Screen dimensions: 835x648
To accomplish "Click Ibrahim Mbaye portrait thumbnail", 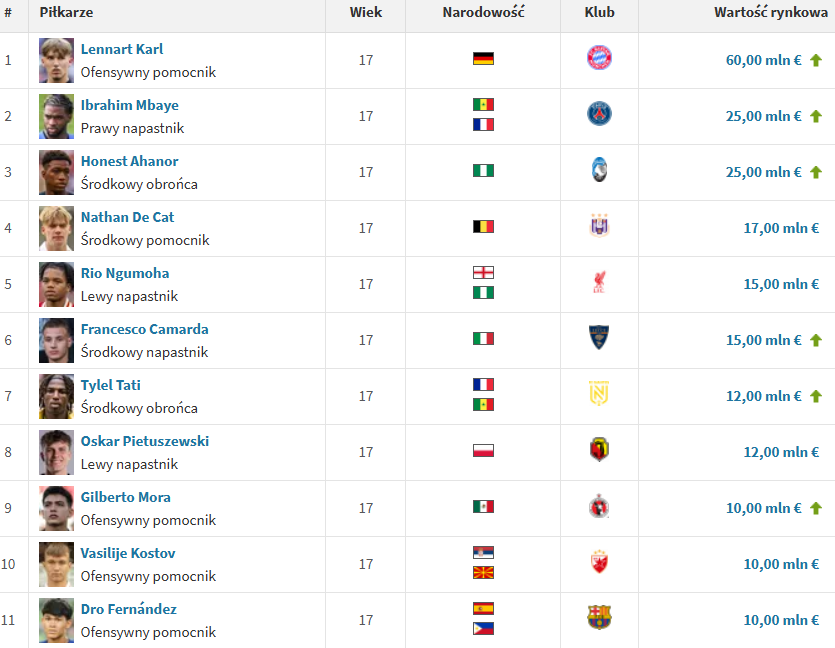I will (x=56, y=116).
